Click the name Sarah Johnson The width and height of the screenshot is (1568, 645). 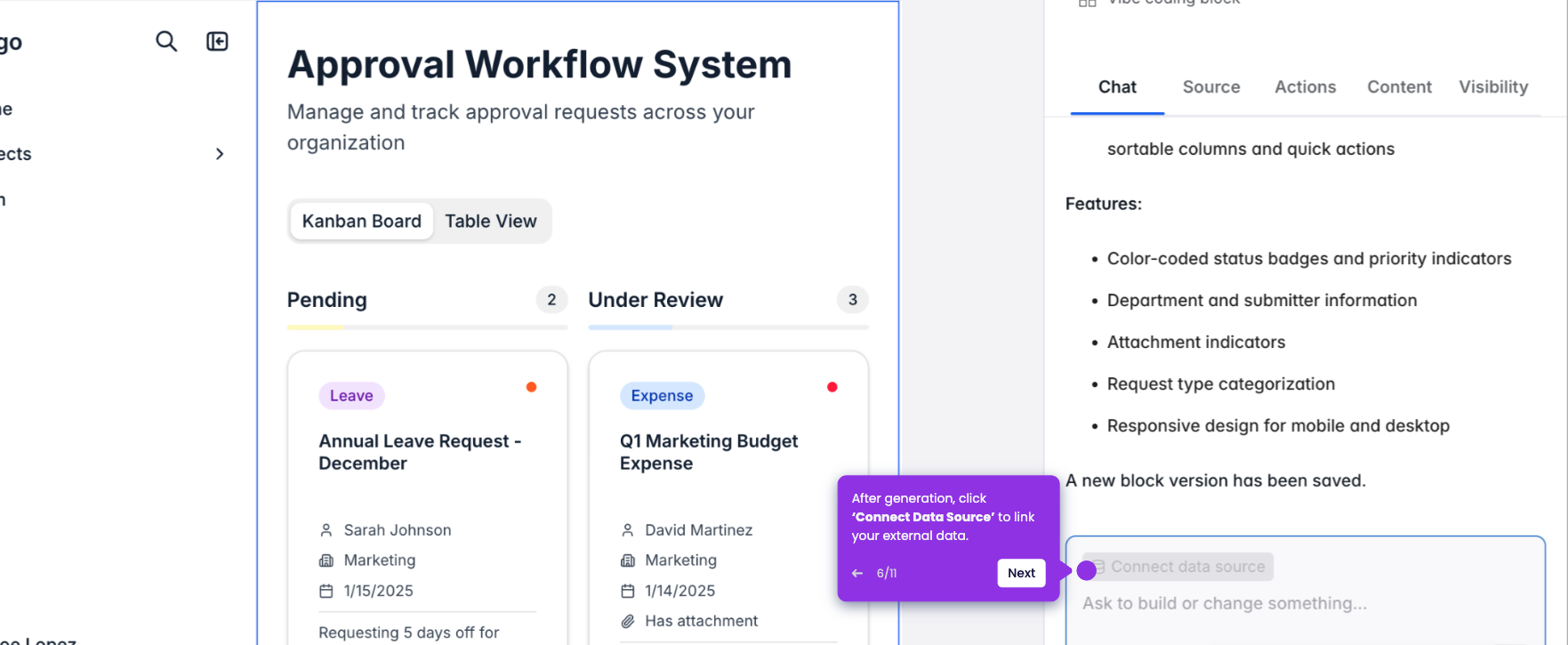[398, 530]
